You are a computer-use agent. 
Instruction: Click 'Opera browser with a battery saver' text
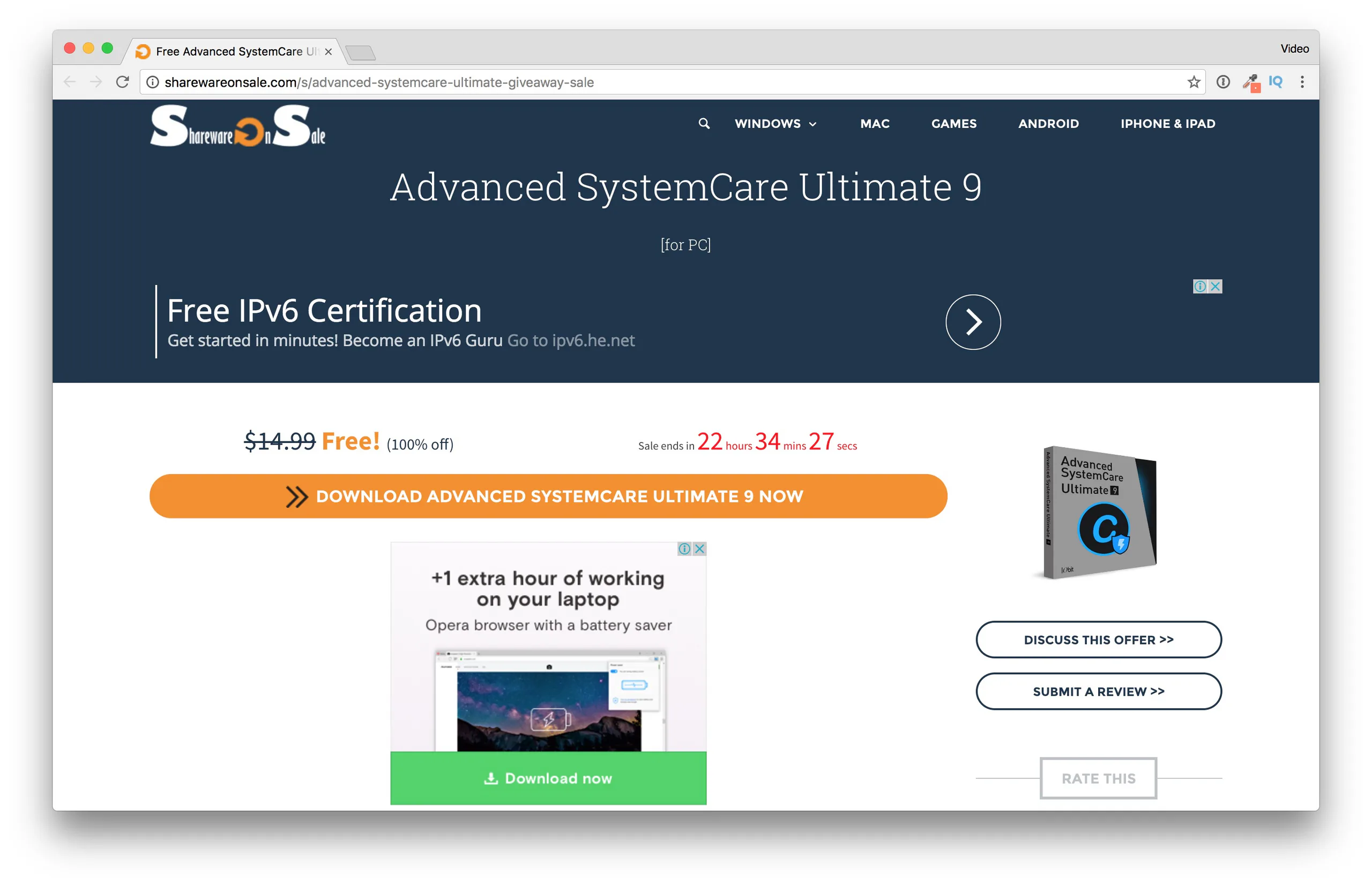548,625
